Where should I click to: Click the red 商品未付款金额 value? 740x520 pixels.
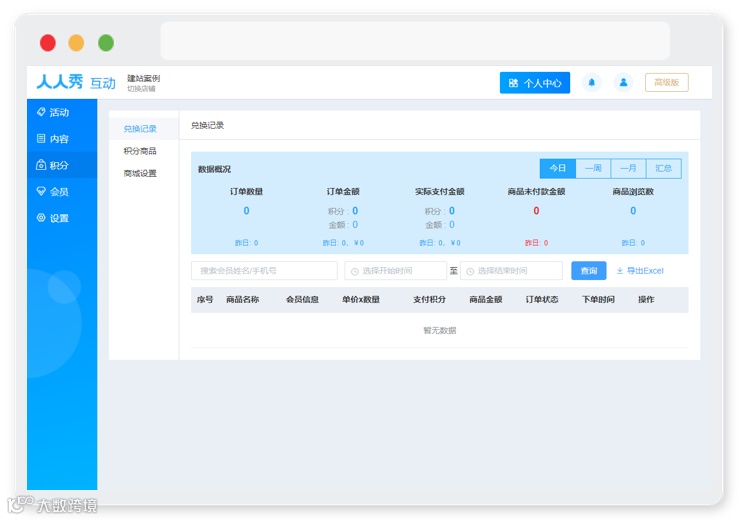(536, 211)
